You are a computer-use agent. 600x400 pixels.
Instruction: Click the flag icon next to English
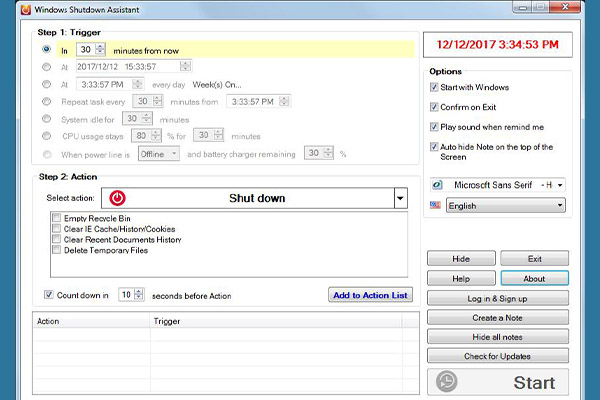coord(435,205)
